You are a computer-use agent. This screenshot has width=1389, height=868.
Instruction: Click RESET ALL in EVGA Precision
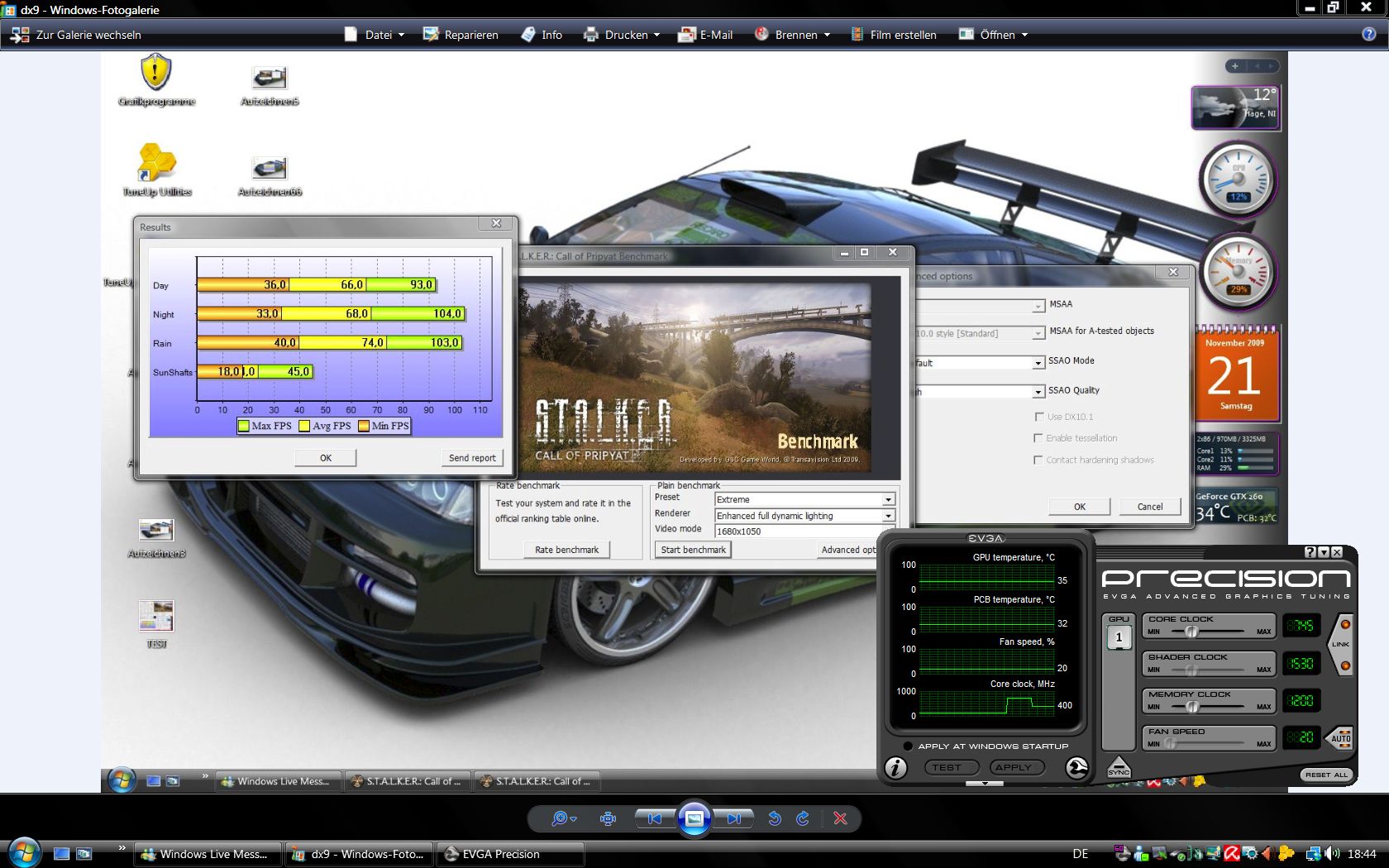1326,775
